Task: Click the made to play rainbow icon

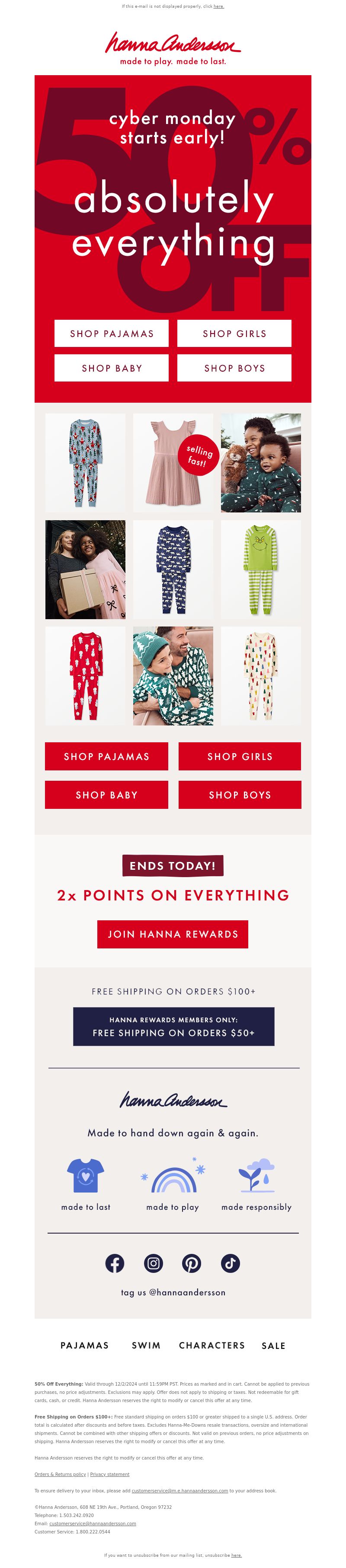Action: tap(173, 1175)
